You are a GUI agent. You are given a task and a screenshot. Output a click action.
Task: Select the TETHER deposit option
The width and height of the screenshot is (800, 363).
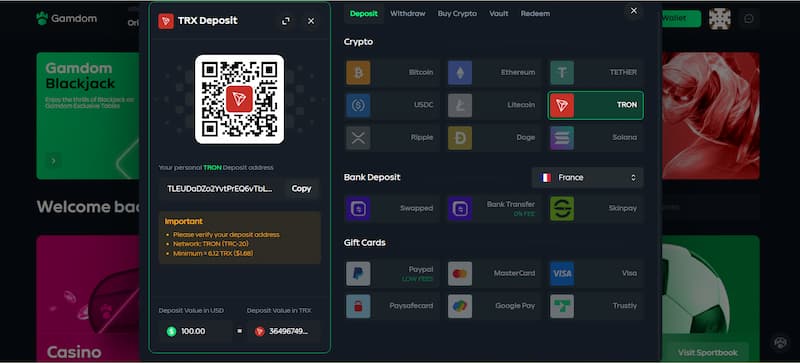pyautogui.click(x=596, y=72)
